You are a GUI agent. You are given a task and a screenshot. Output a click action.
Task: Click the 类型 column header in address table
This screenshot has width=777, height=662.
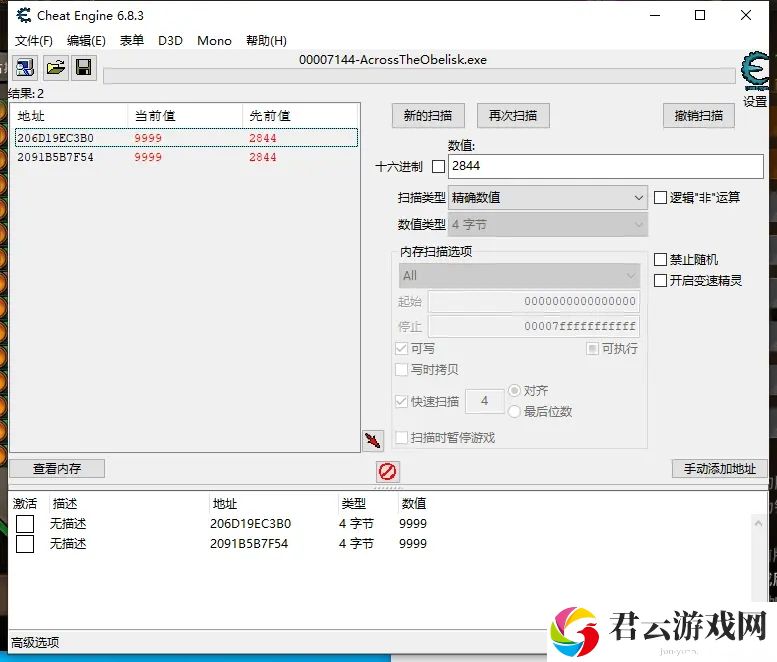[353, 504]
